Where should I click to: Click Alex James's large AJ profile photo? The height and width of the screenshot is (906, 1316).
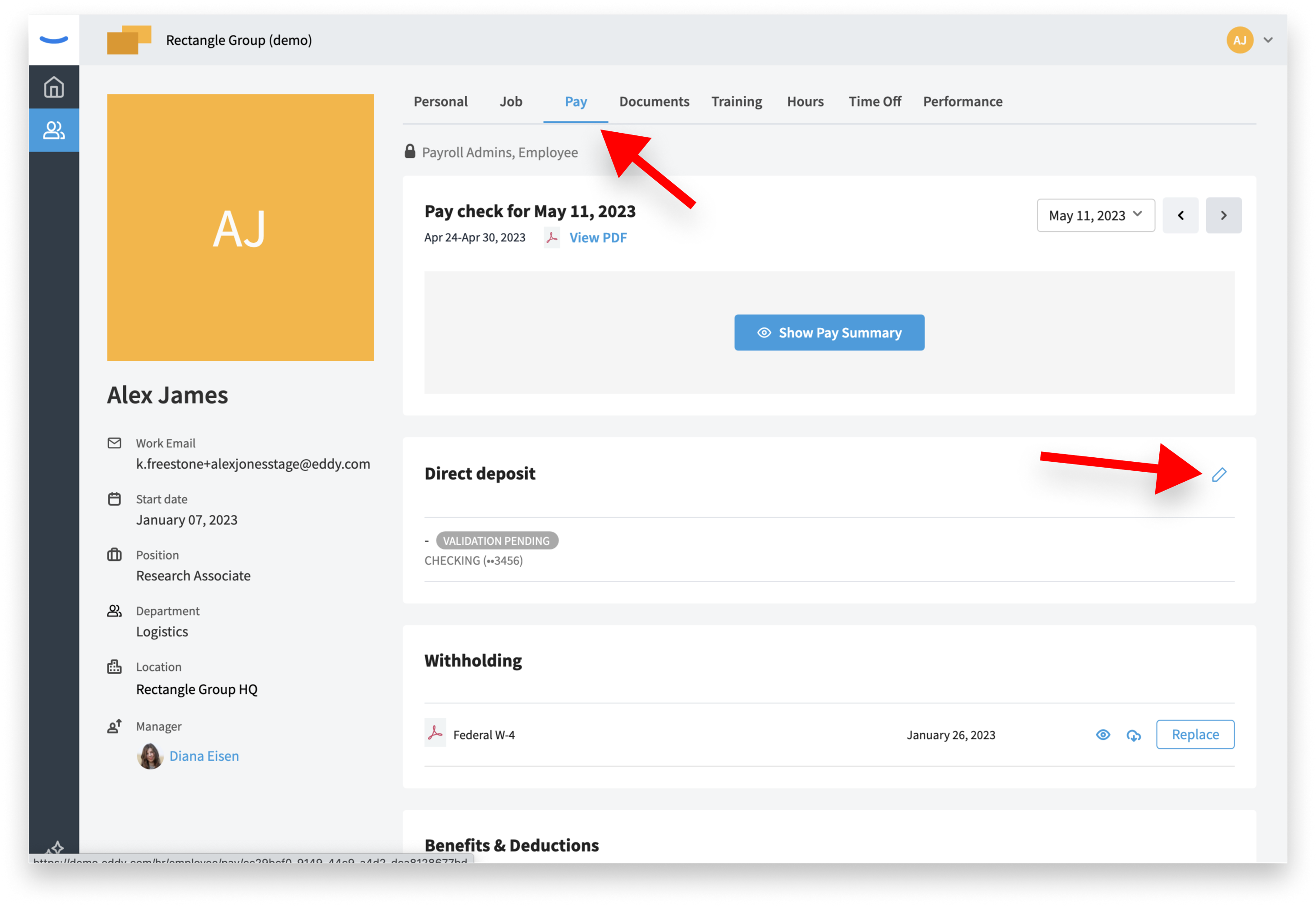[x=240, y=228]
